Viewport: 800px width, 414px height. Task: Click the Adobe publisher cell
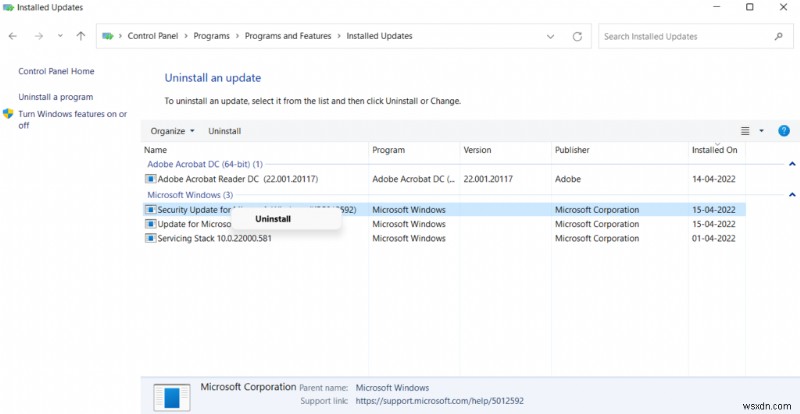coord(567,179)
